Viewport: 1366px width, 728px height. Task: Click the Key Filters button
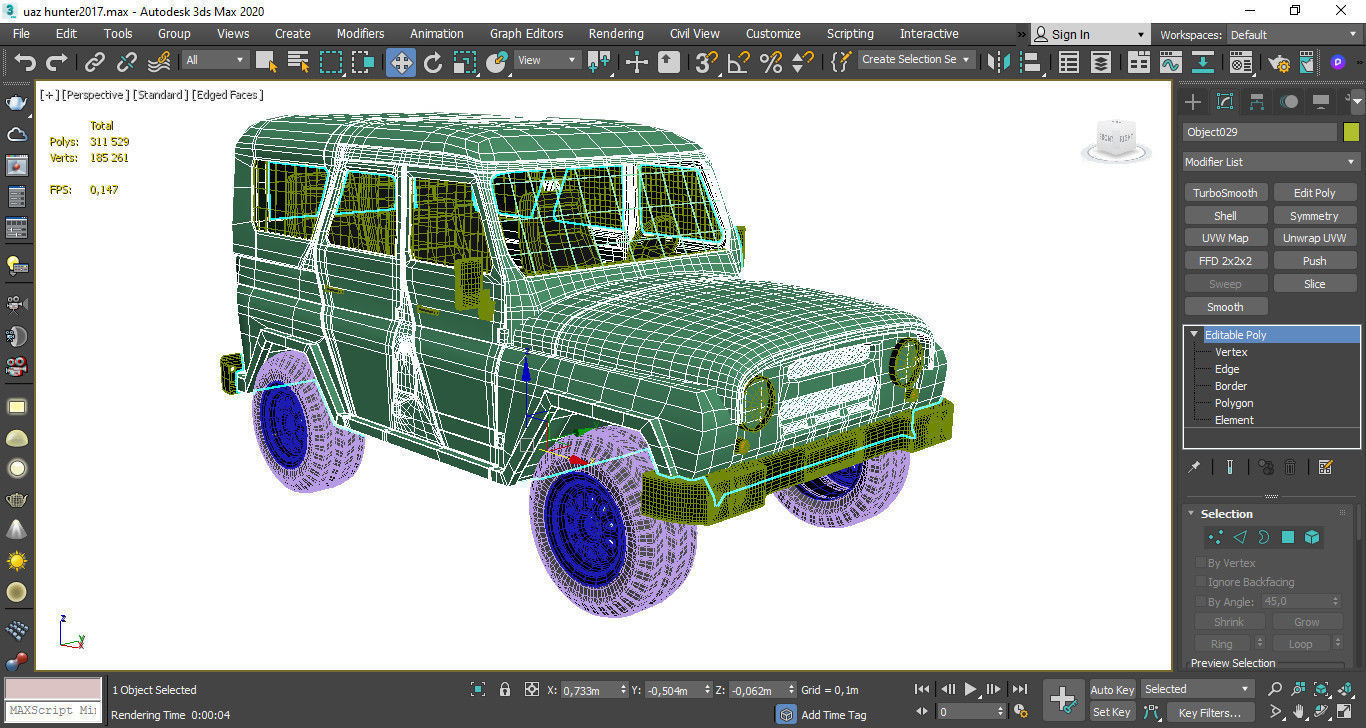[1210, 713]
